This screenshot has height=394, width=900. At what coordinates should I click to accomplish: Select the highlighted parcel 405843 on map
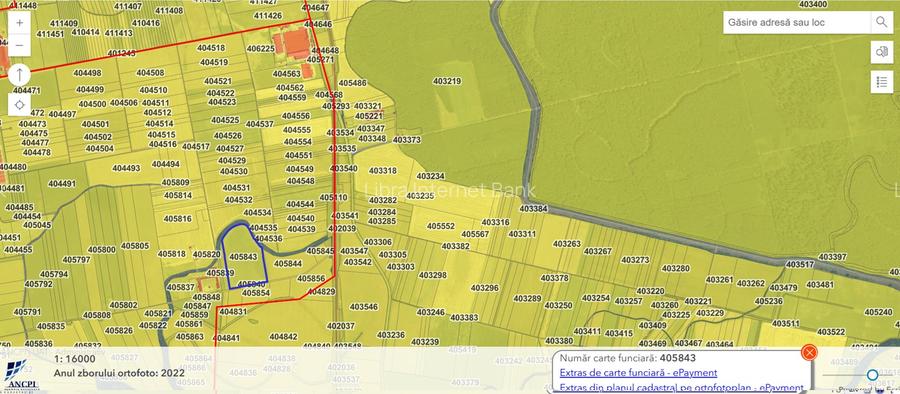(x=244, y=258)
